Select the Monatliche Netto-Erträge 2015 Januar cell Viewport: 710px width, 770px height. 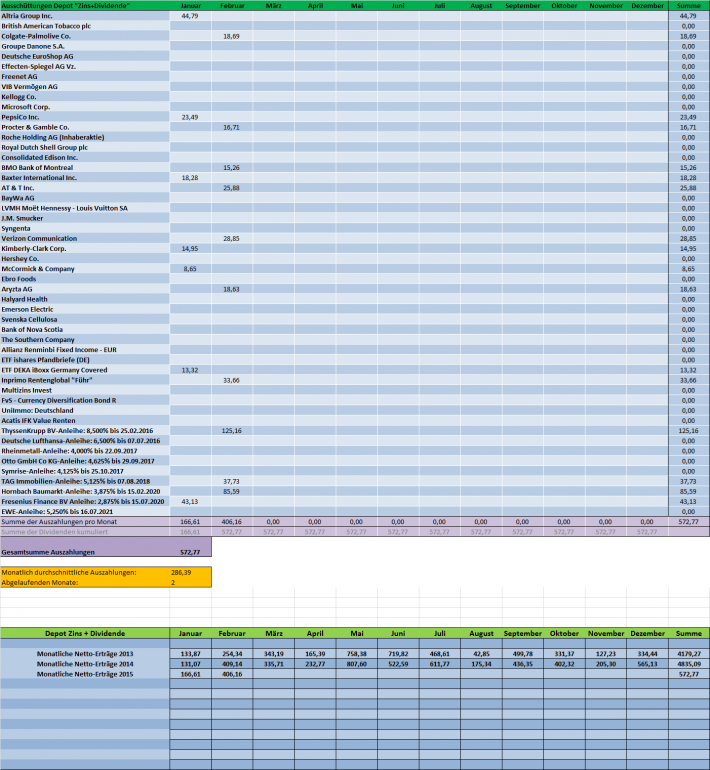pyautogui.click(x=190, y=674)
